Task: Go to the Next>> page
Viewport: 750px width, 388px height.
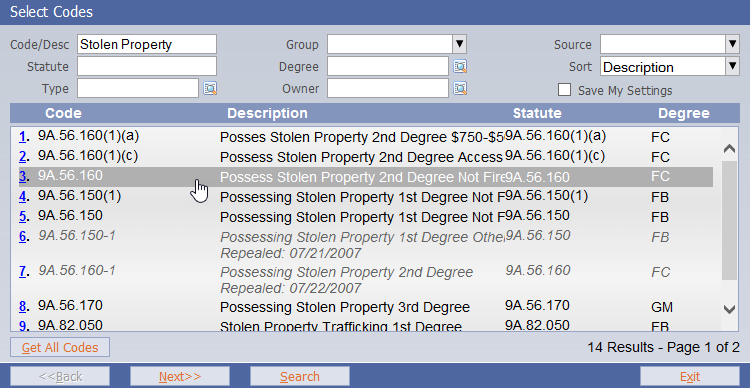Action: coord(180,377)
